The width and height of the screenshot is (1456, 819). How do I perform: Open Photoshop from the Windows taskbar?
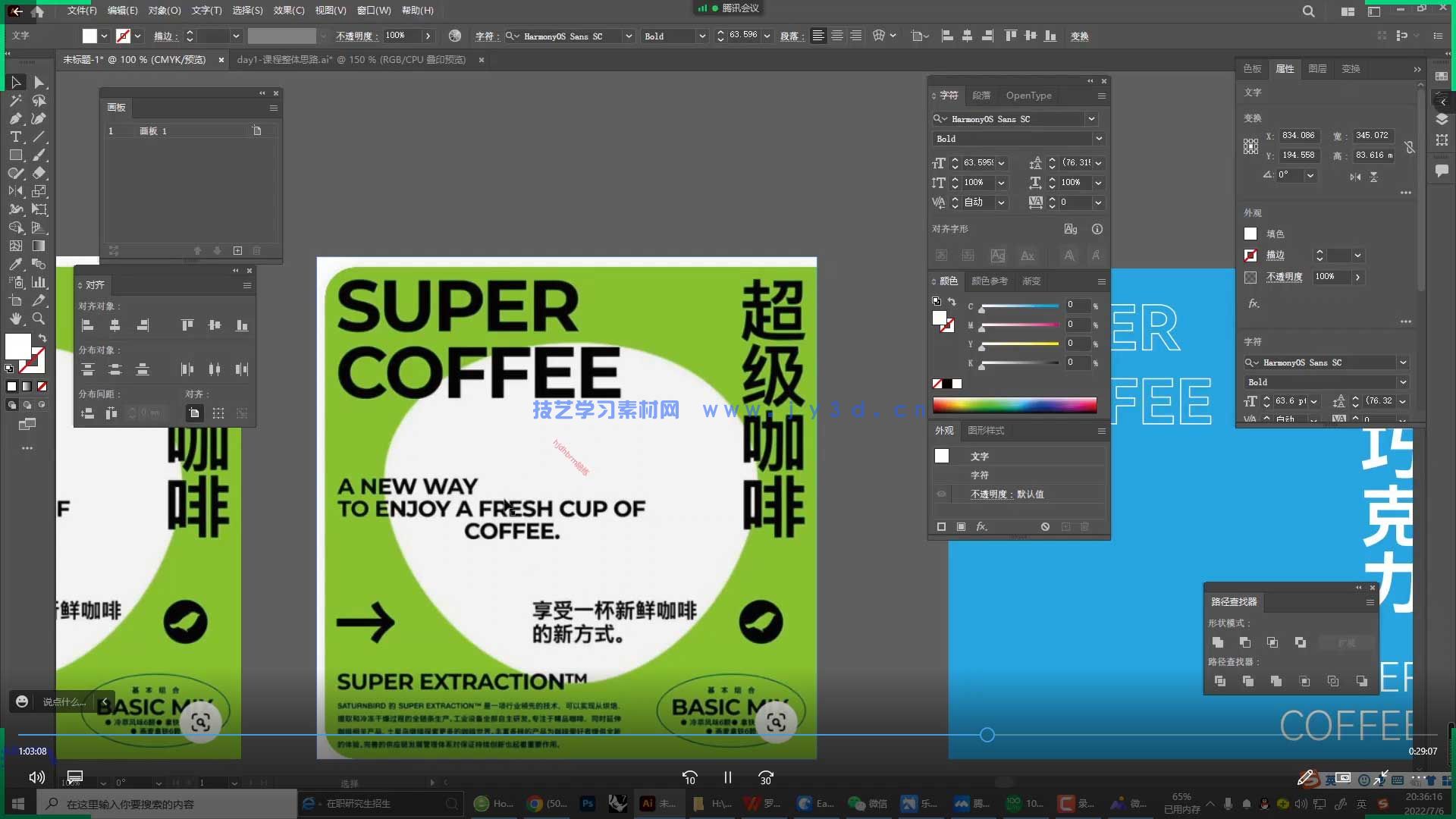pyautogui.click(x=587, y=803)
